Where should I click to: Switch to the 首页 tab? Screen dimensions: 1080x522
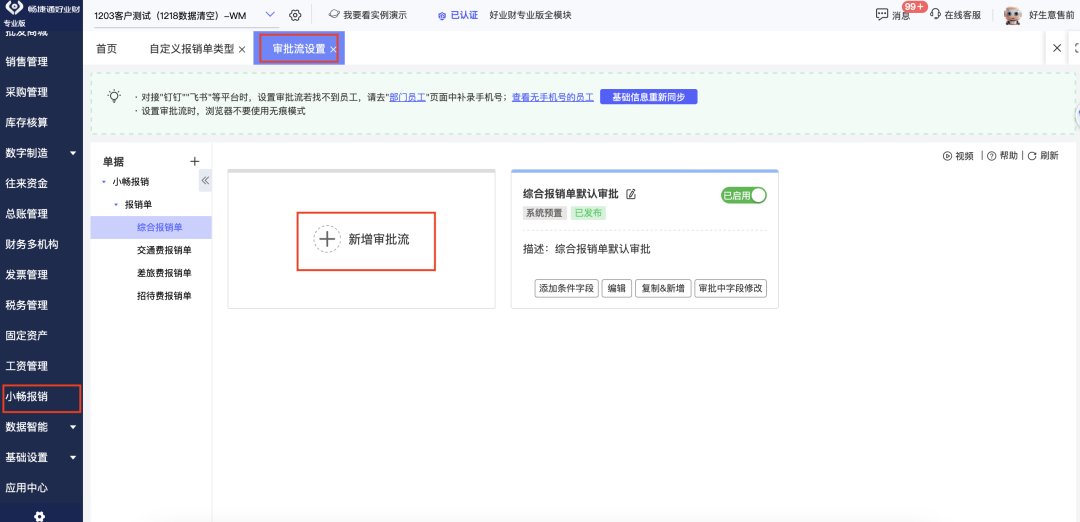[106, 49]
